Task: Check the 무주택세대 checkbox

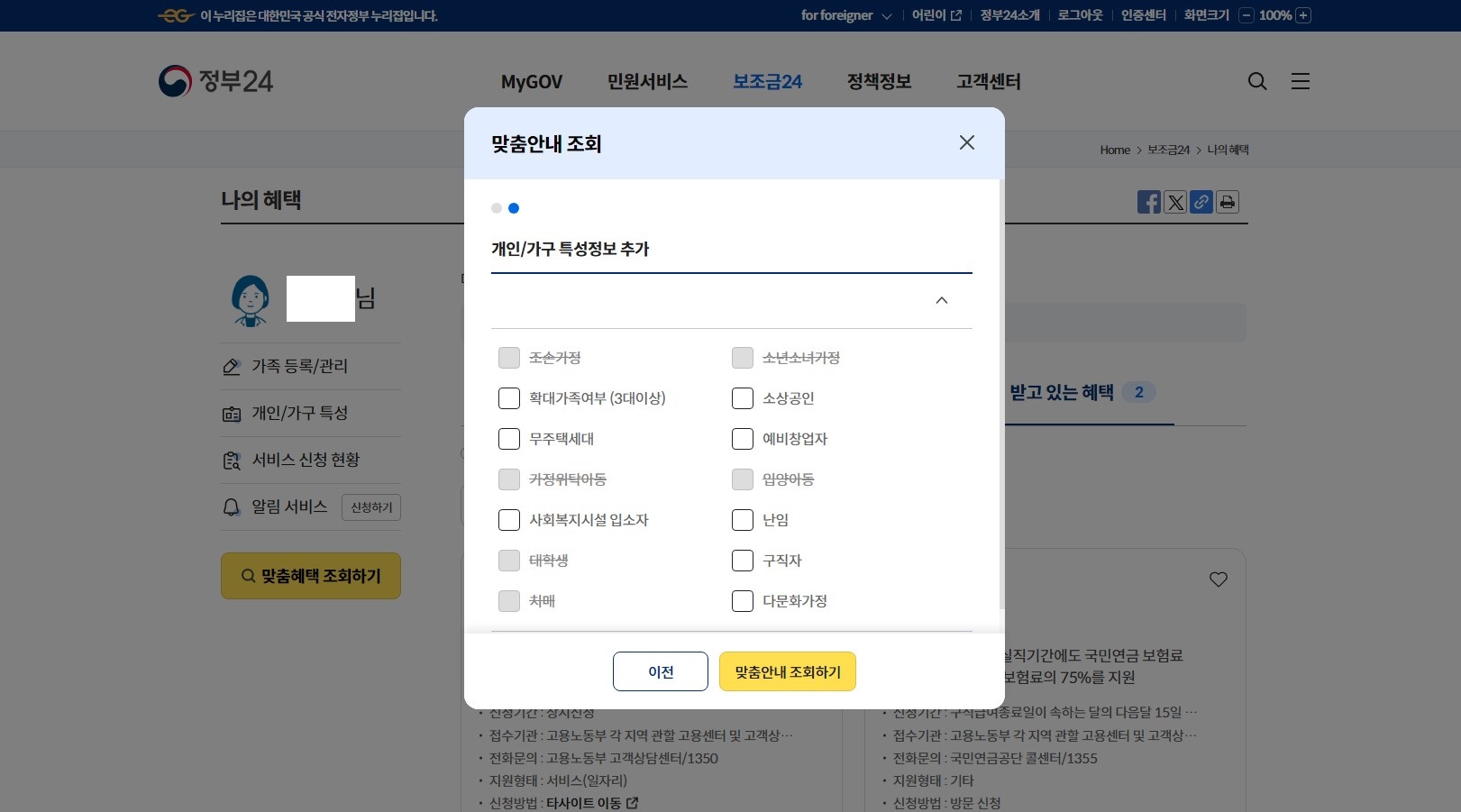Action: [509, 439]
